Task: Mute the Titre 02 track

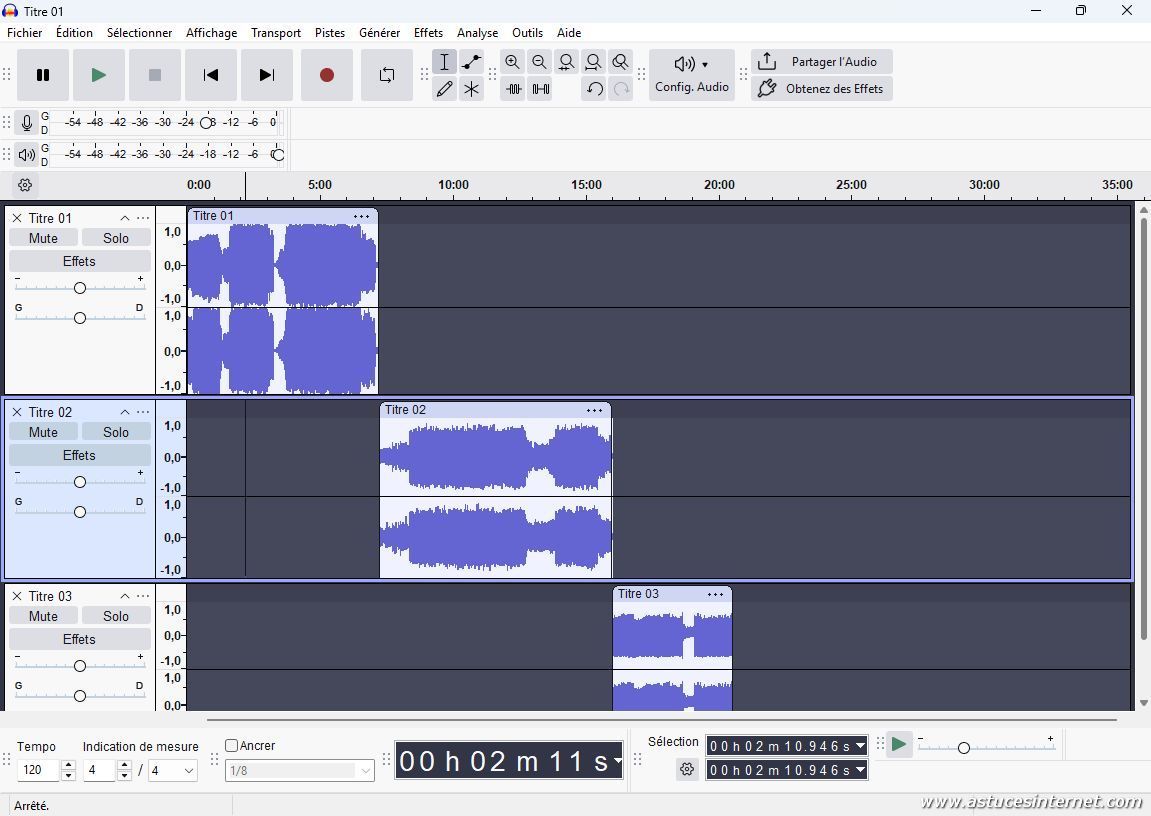Action: click(43, 432)
